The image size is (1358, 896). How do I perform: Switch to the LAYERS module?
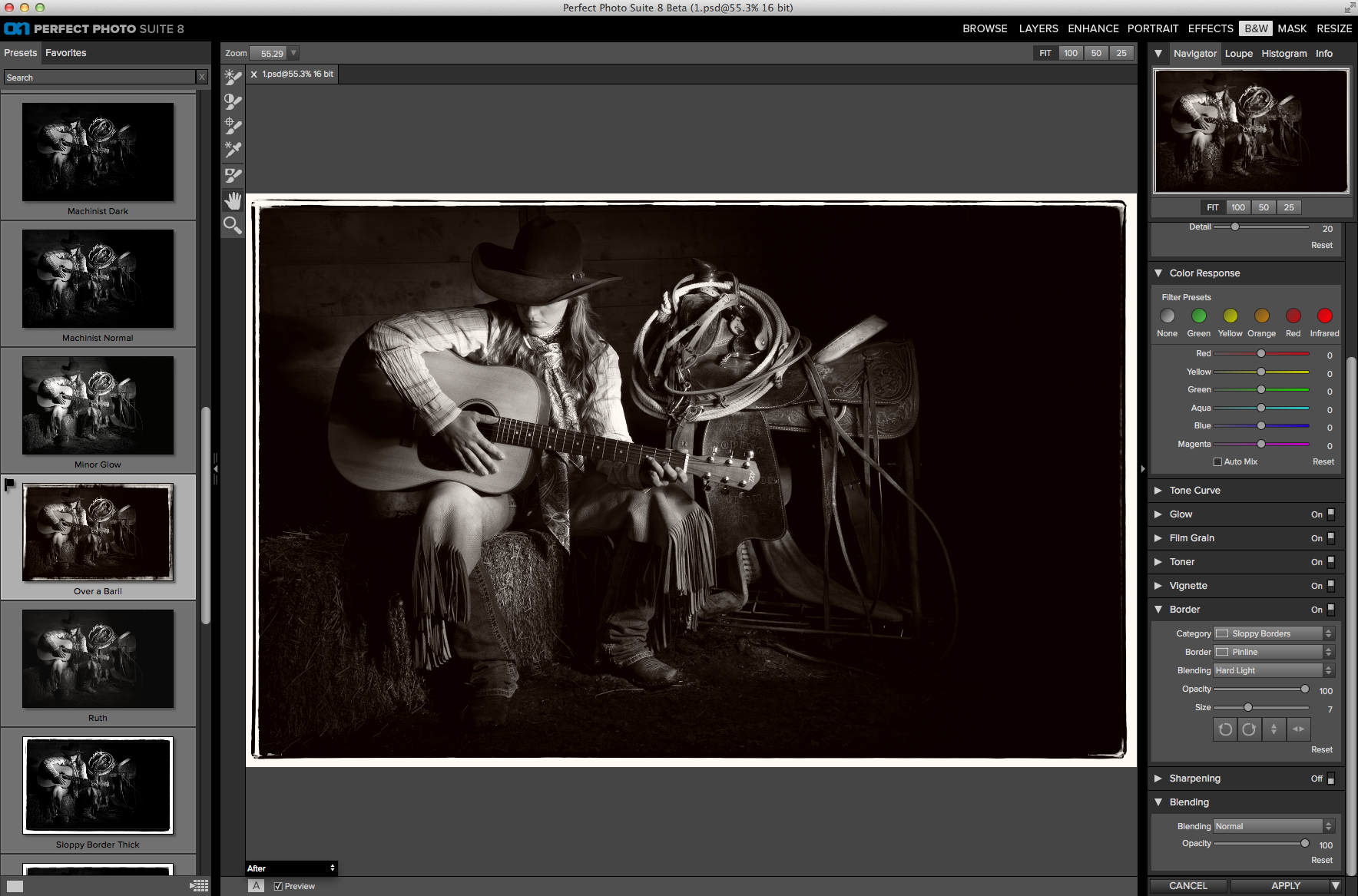1038,28
